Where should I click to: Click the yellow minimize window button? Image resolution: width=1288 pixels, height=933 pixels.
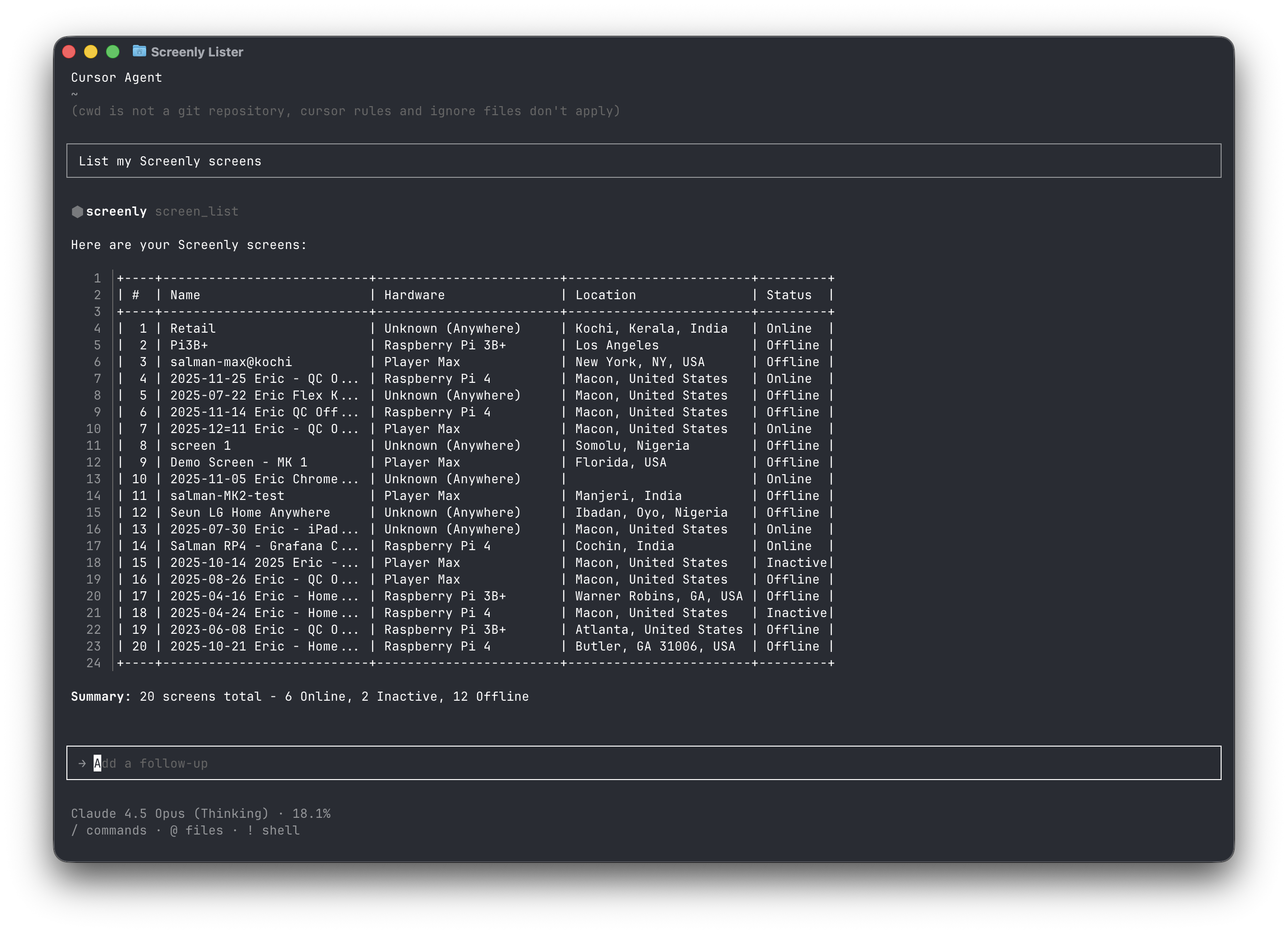point(91,52)
